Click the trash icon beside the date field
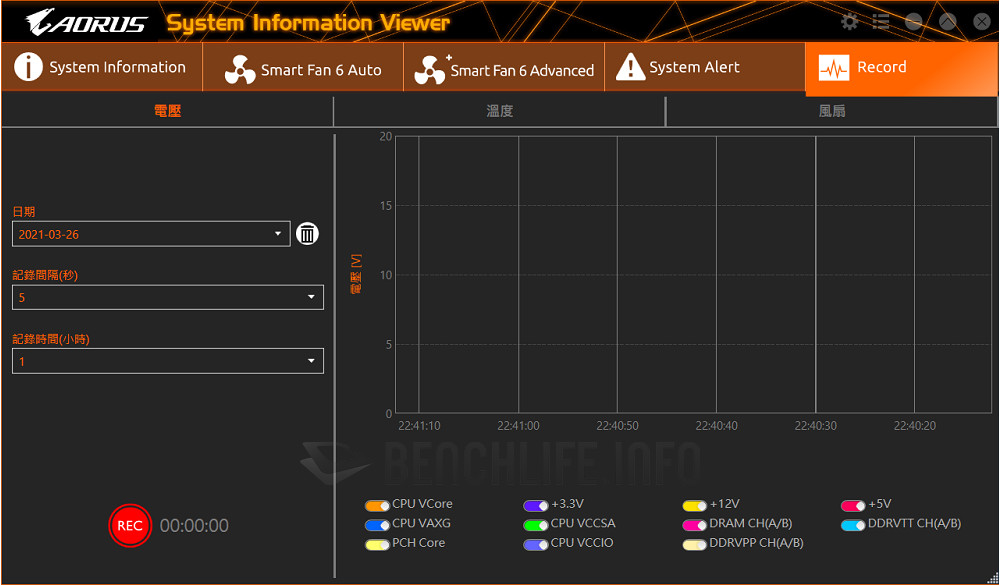 [x=307, y=233]
